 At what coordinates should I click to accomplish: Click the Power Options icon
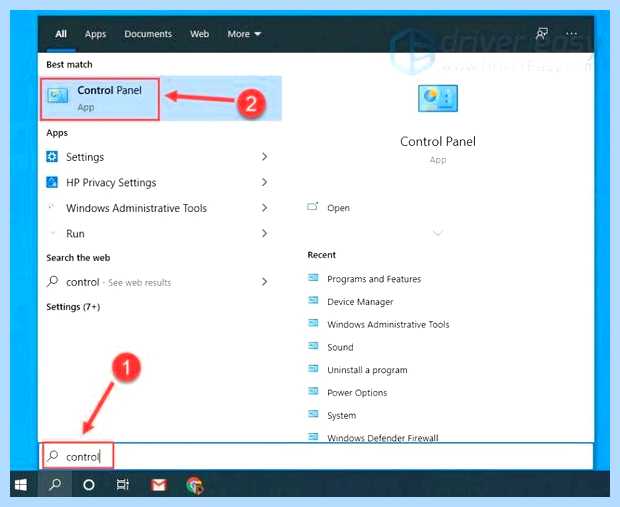point(313,392)
